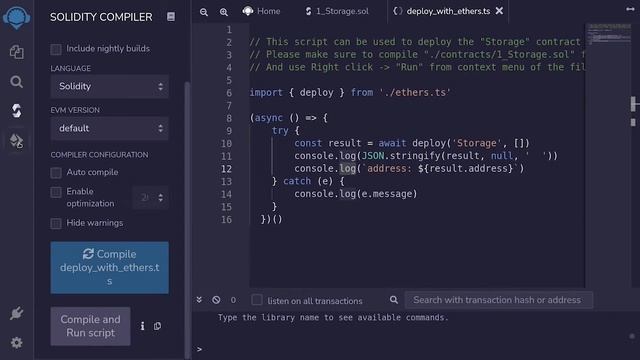Click e.message on line 14
The width and height of the screenshot is (640, 360).
387,194
